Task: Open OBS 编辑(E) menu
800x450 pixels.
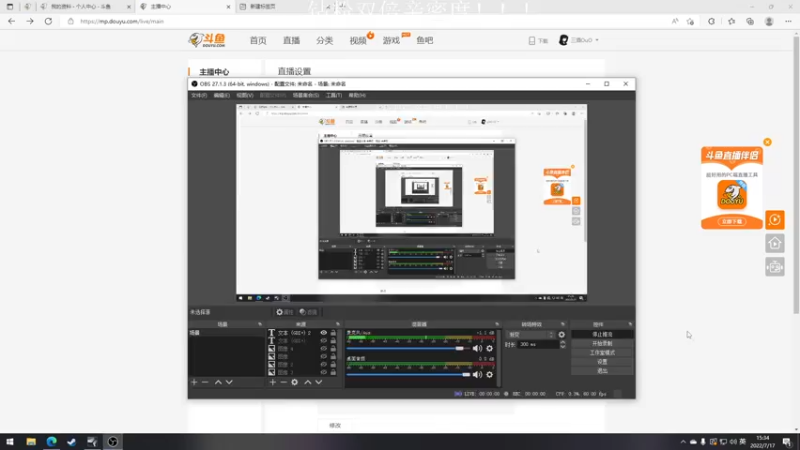Action: (221, 95)
